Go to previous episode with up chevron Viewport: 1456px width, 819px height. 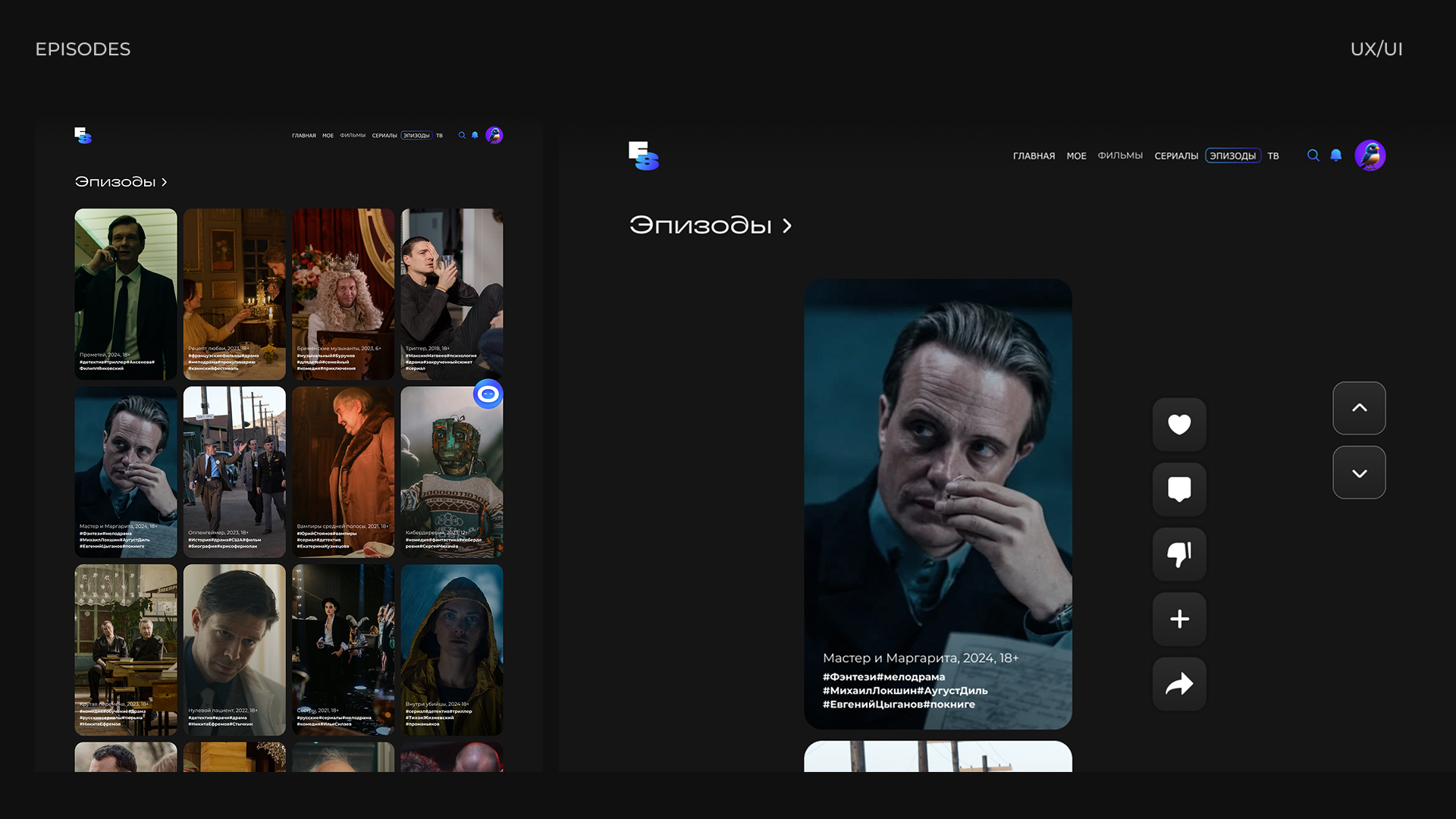coord(1359,408)
